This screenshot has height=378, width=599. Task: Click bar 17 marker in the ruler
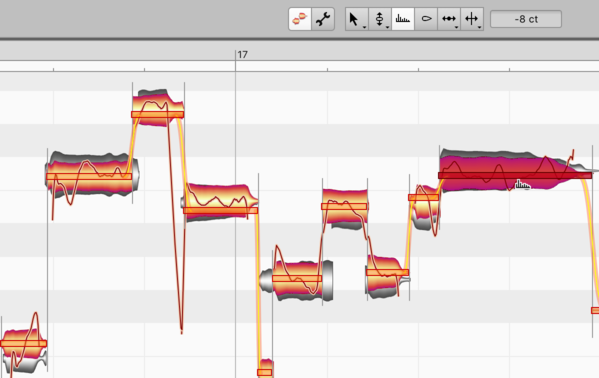click(242, 55)
